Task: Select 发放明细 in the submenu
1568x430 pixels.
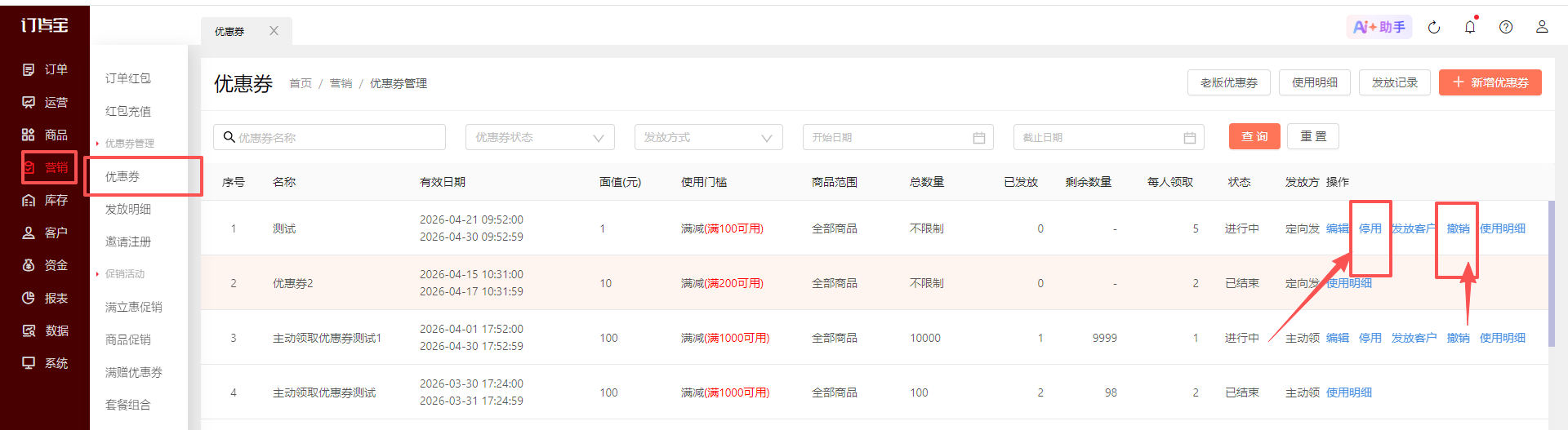Action: (x=128, y=209)
